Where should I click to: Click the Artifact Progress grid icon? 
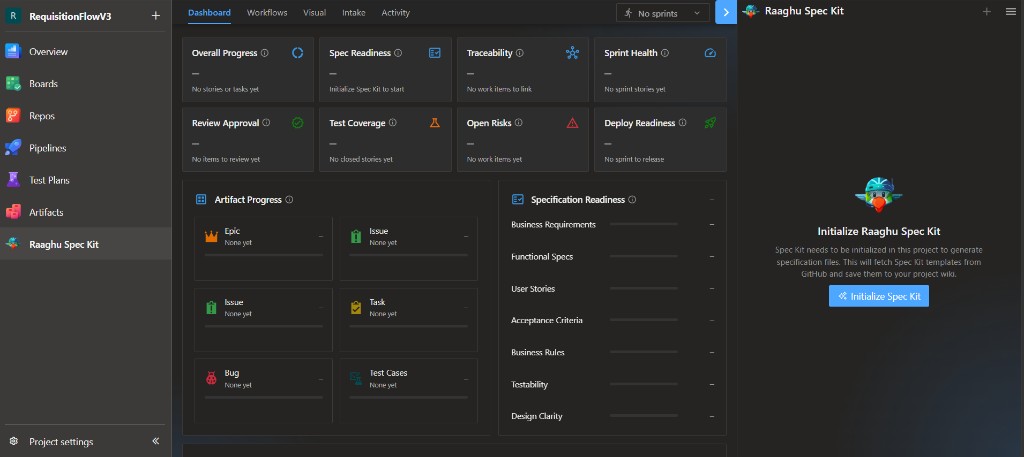pos(201,200)
